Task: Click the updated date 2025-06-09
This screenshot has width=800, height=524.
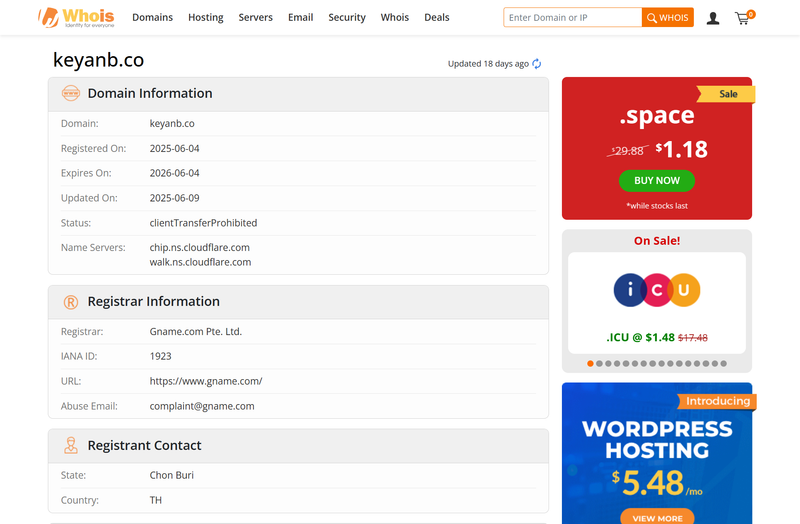Action: coord(174,198)
